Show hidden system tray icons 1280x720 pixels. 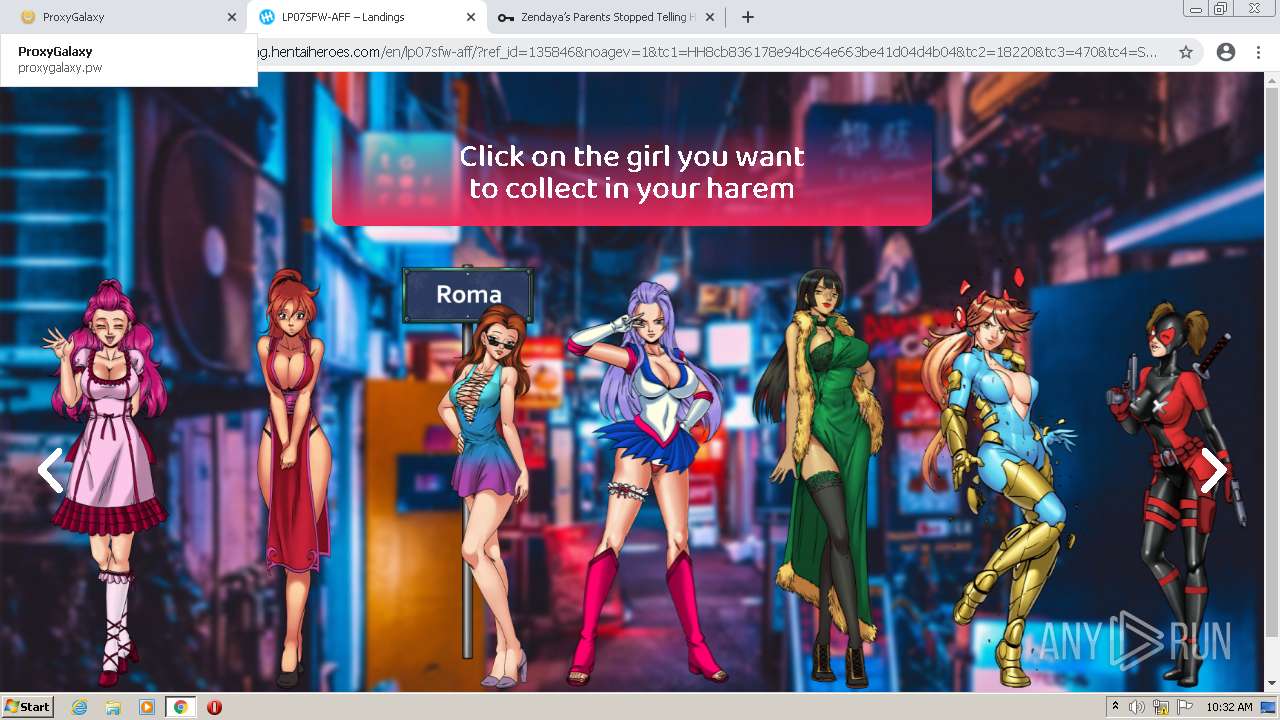(1115, 707)
